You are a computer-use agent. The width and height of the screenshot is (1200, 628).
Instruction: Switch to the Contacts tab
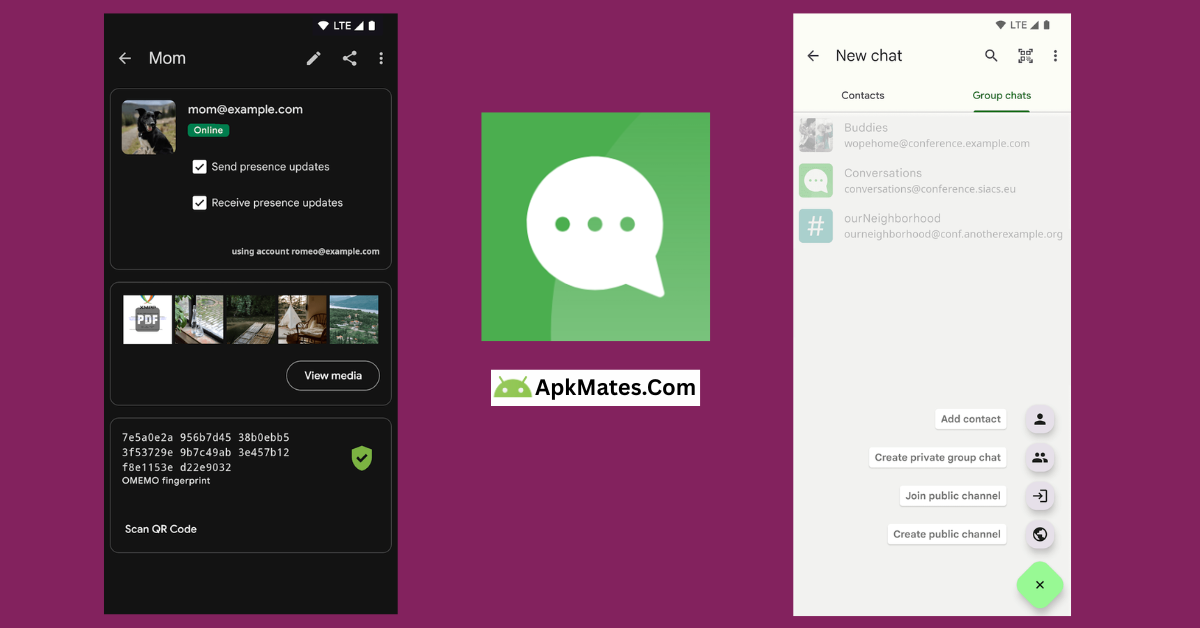[862, 95]
